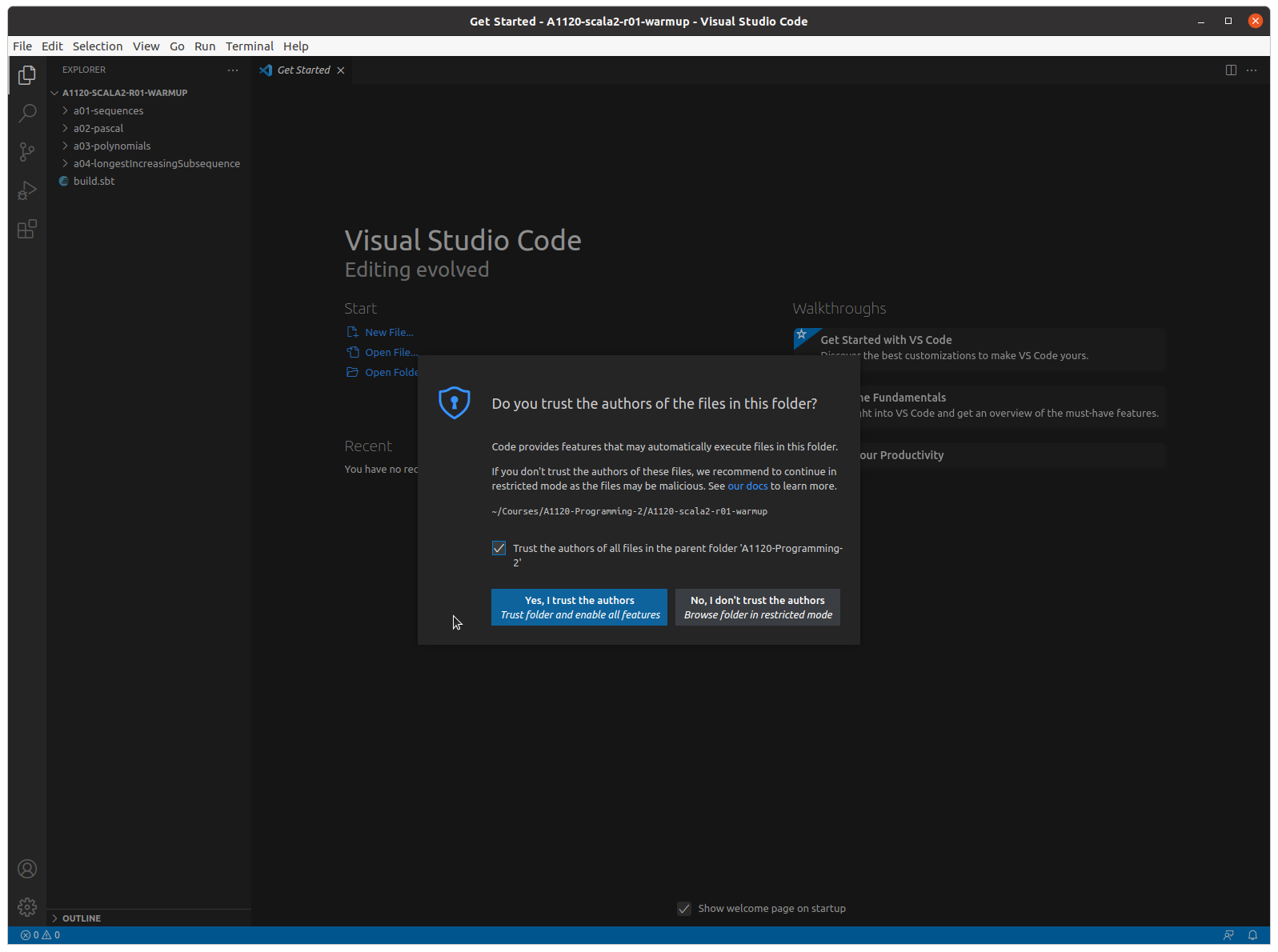The width and height of the screenshot is (1278, 952).
Task: Open the Selection menu
Action: [98, 46]
